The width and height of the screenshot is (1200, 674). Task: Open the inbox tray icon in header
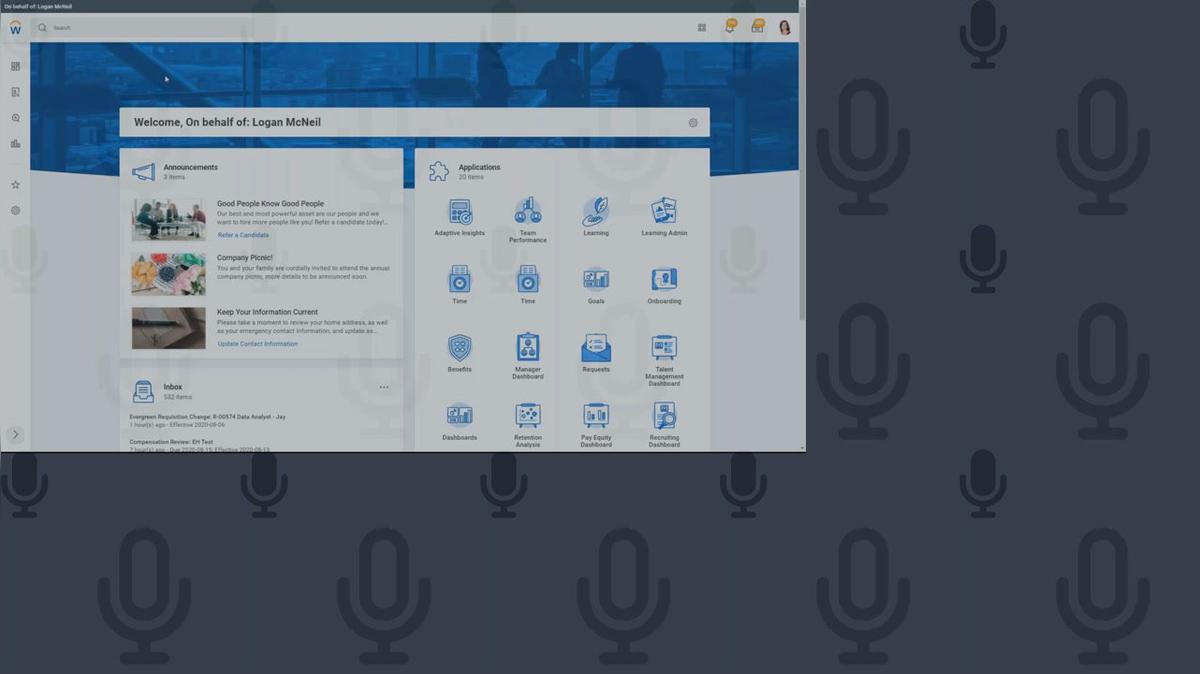point(757,27)
